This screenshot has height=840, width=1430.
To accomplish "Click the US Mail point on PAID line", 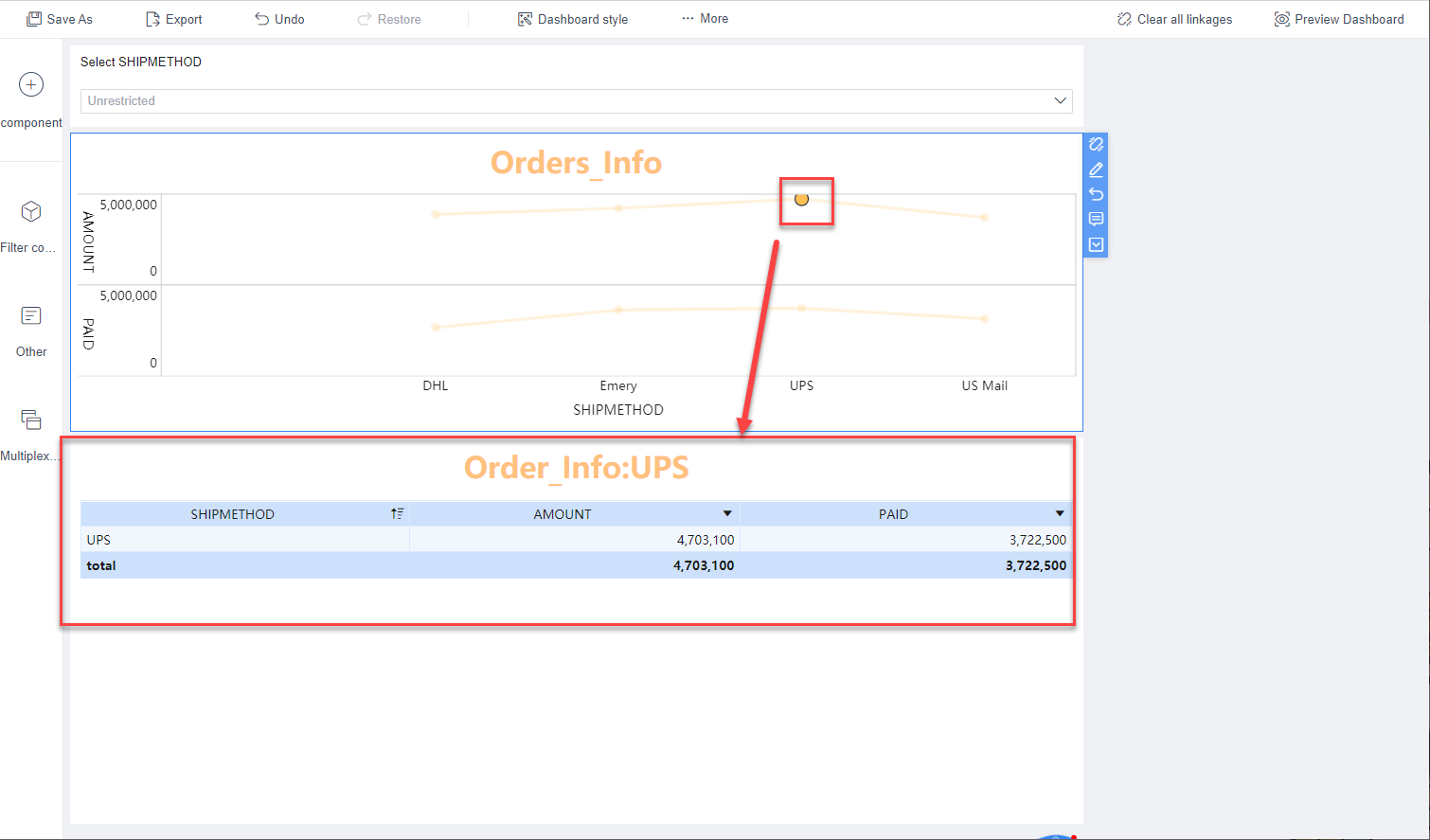I will click(985, 318).
